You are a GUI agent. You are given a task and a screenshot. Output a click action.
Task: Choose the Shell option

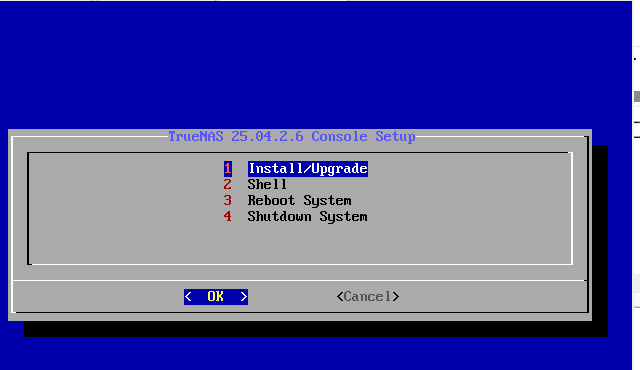click(267, 184)
